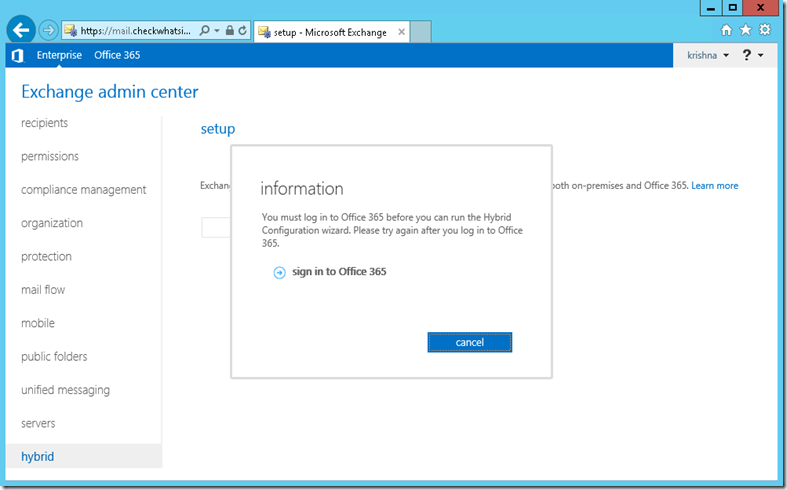Open the public folders section
Viewport: 787px width, 490px height.
(54, 356)
